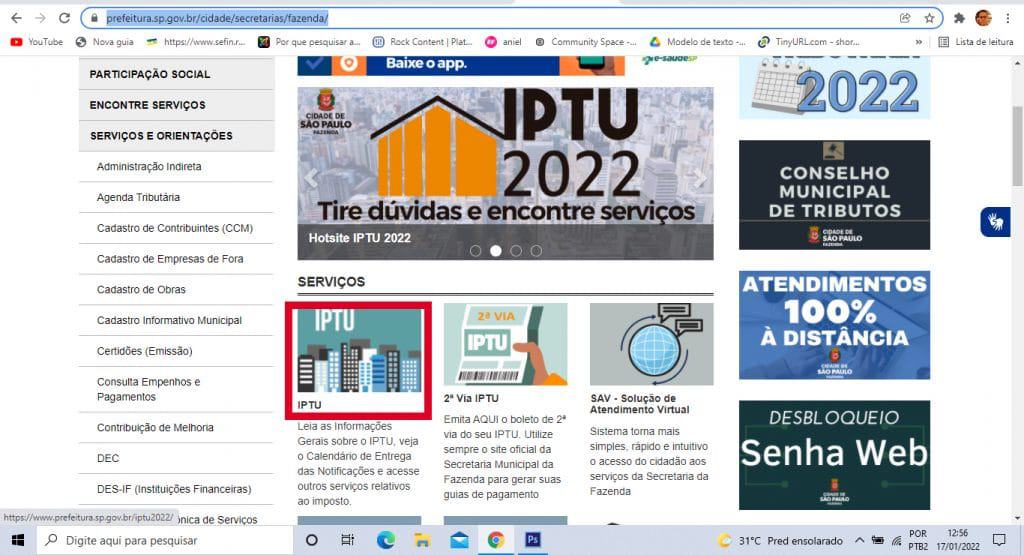This screenshot has height=555, width=1024.
Task: Open Conselho Municipal de Tributos banner
Action: (x=835, y=195)
